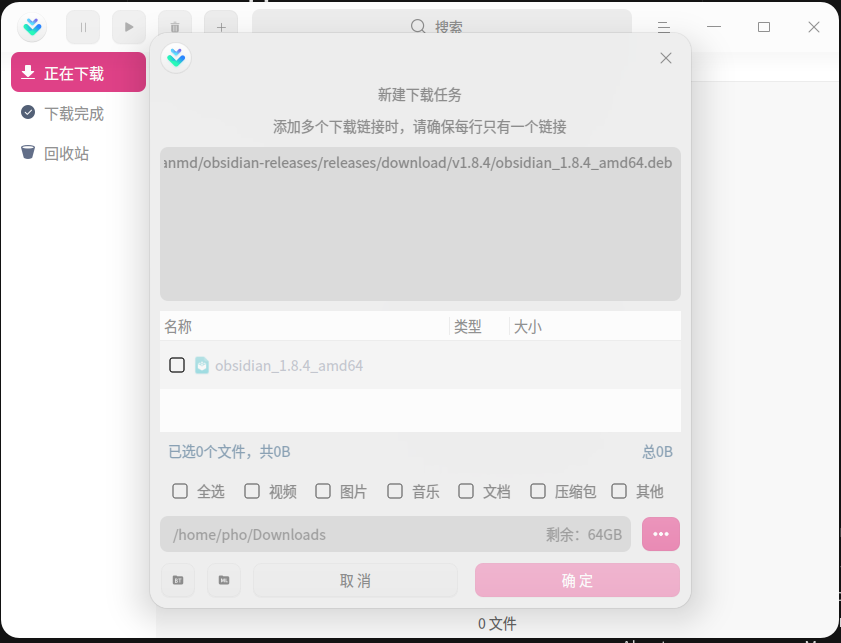Click the metalink file icon button
Screen dimensions: 841x643
click(x=224, y=580)
